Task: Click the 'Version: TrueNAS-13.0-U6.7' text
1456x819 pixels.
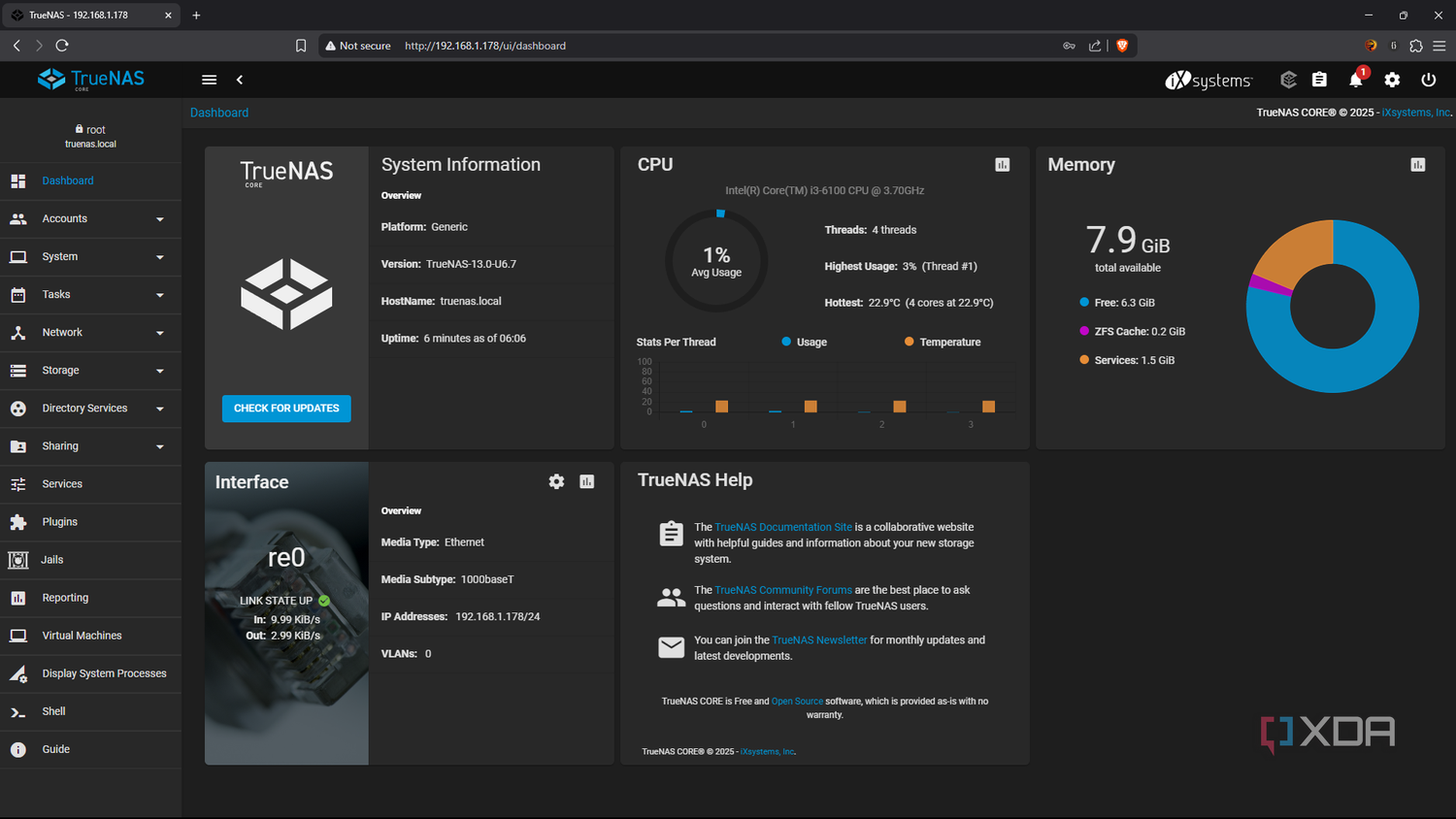Action: point(448,264)
